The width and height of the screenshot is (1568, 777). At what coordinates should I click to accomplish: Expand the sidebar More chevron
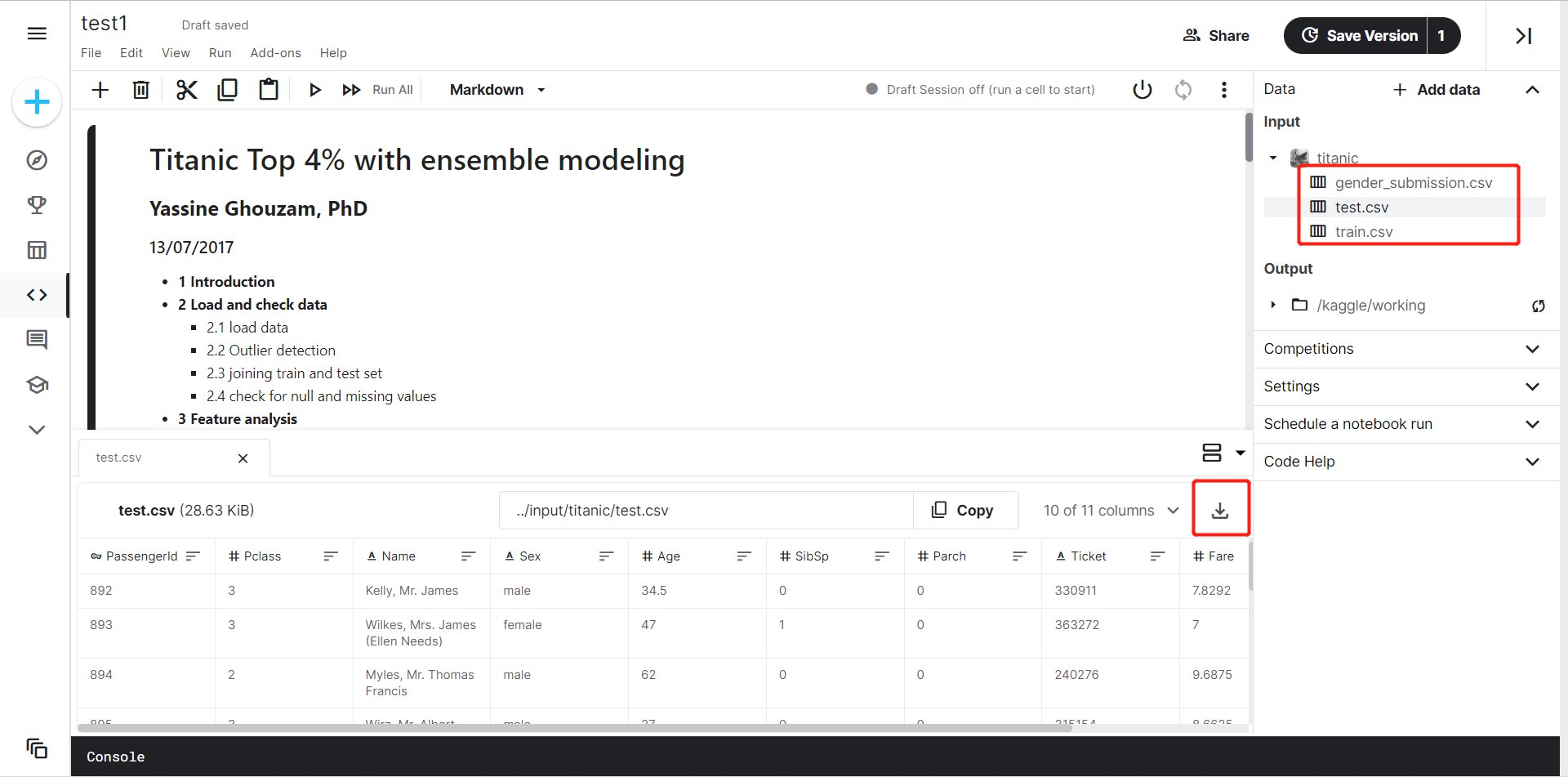pos(37,430)
